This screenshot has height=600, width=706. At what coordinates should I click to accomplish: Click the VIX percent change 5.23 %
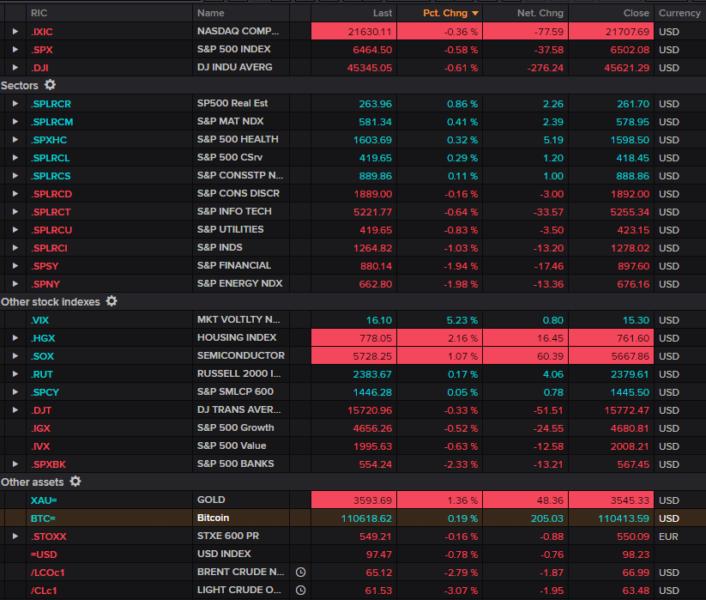click(x=462, y=320)
